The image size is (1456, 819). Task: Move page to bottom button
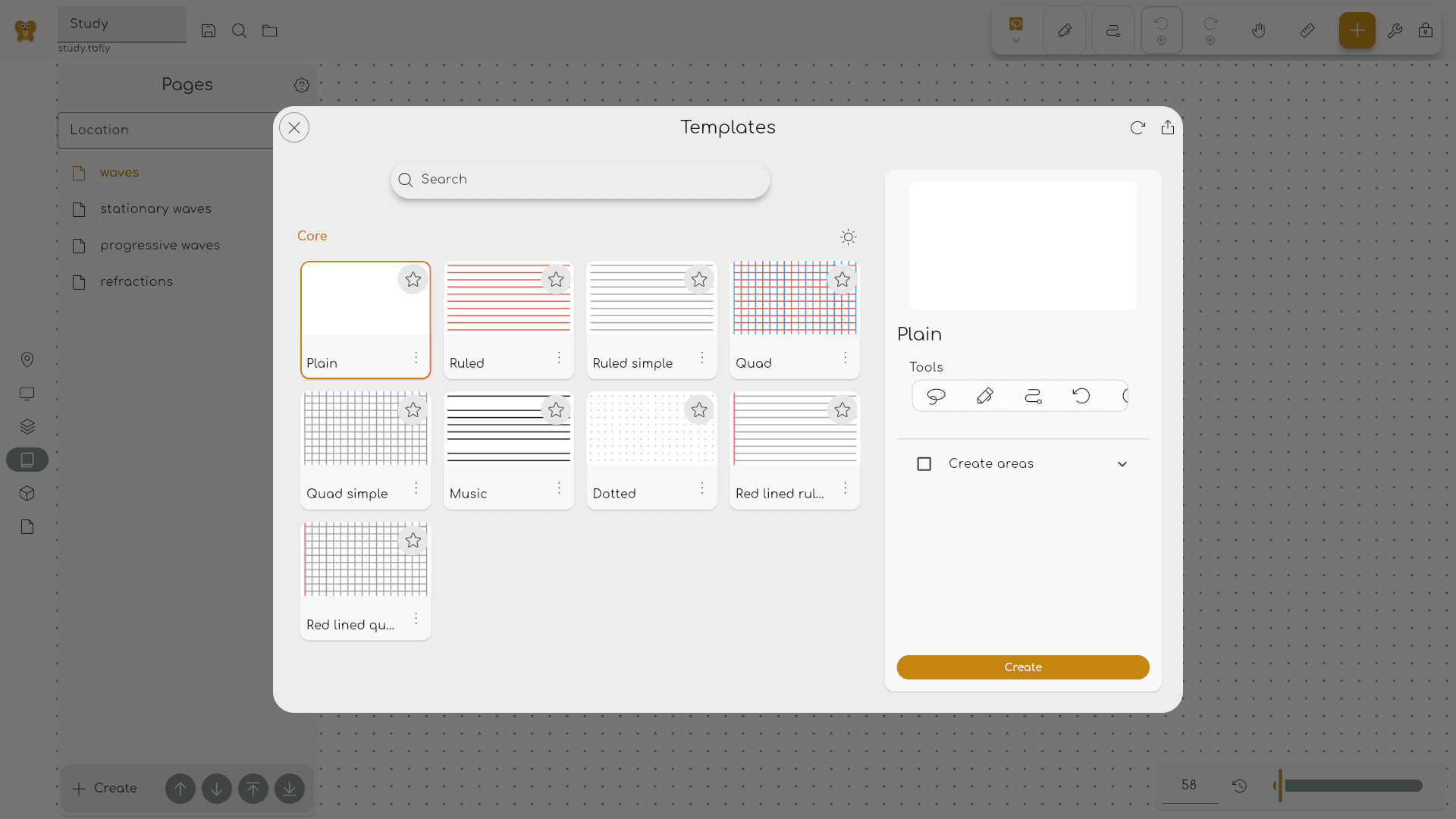[x=290, y=789]
